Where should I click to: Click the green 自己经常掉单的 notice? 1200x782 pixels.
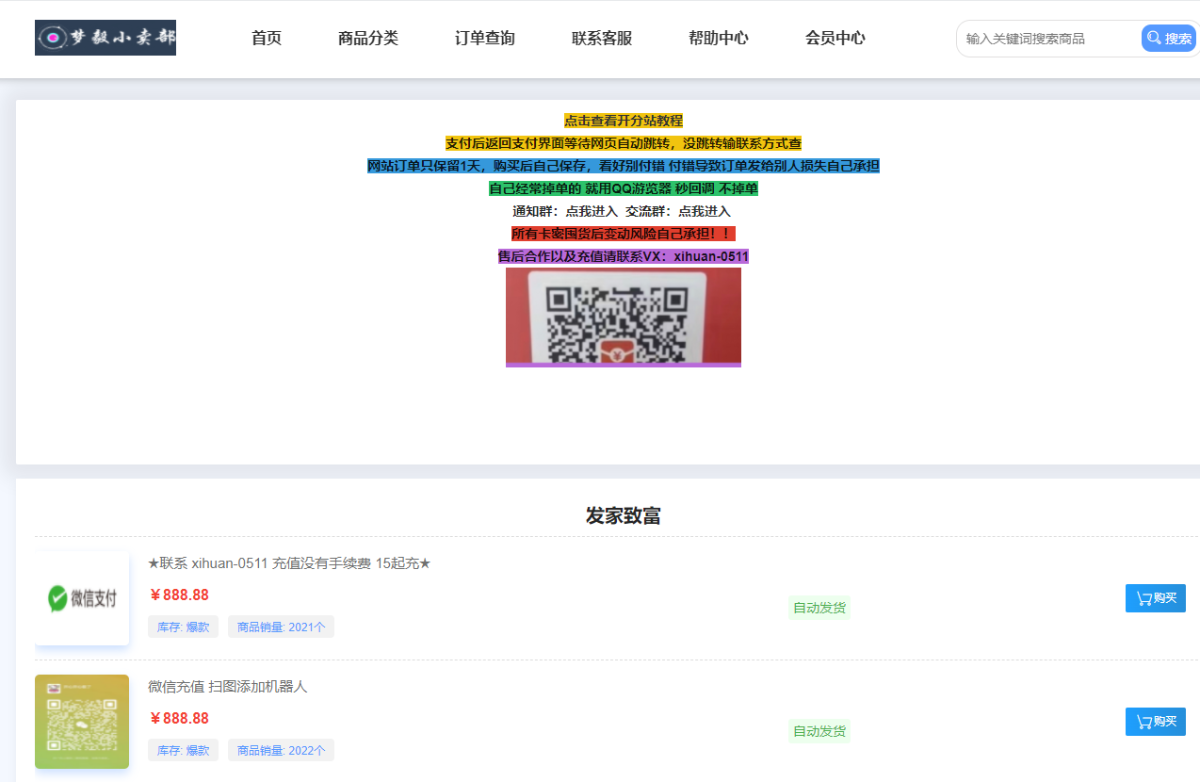[x=623, y=188]
